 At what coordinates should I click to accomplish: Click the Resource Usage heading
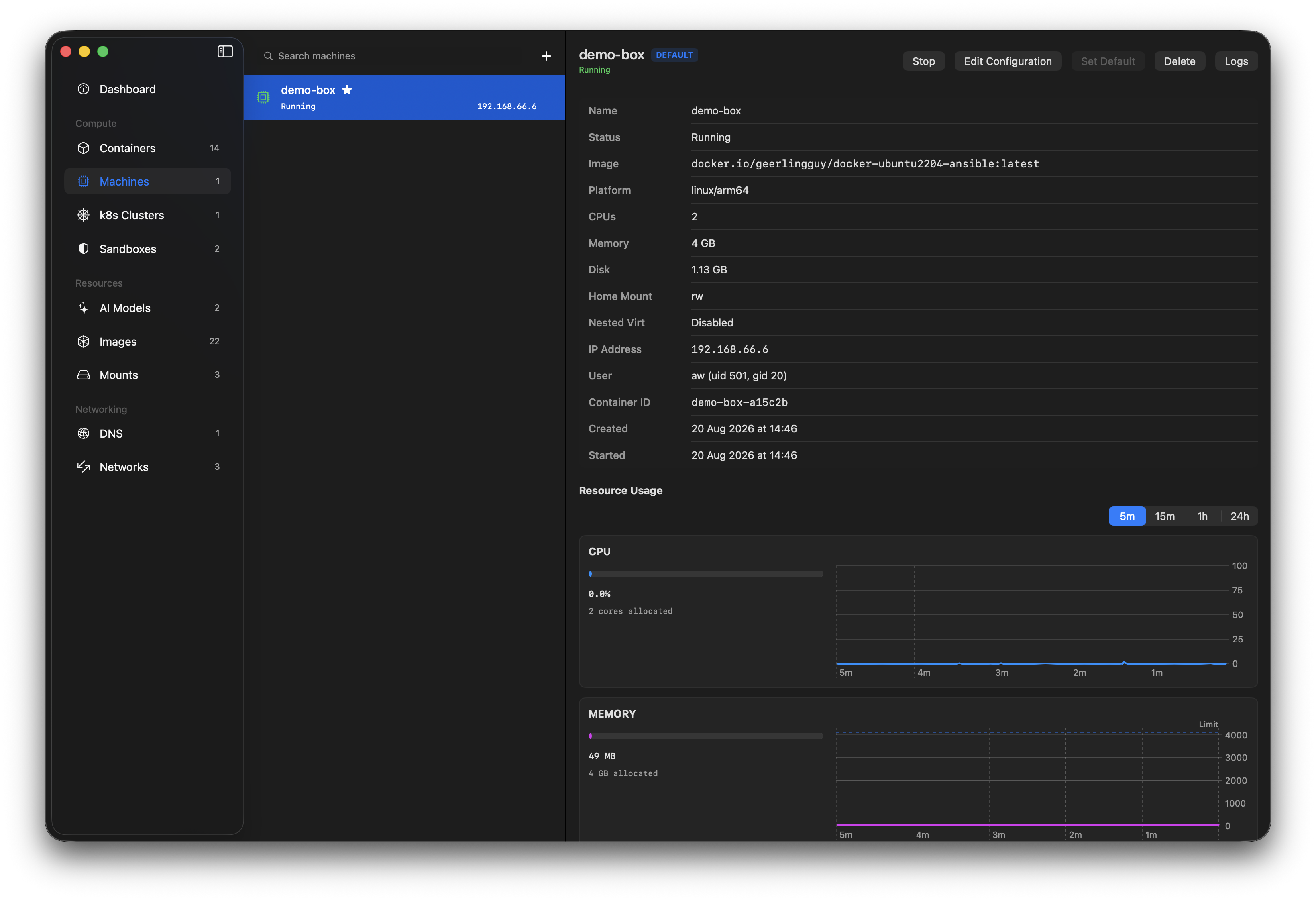coord(620,490)
